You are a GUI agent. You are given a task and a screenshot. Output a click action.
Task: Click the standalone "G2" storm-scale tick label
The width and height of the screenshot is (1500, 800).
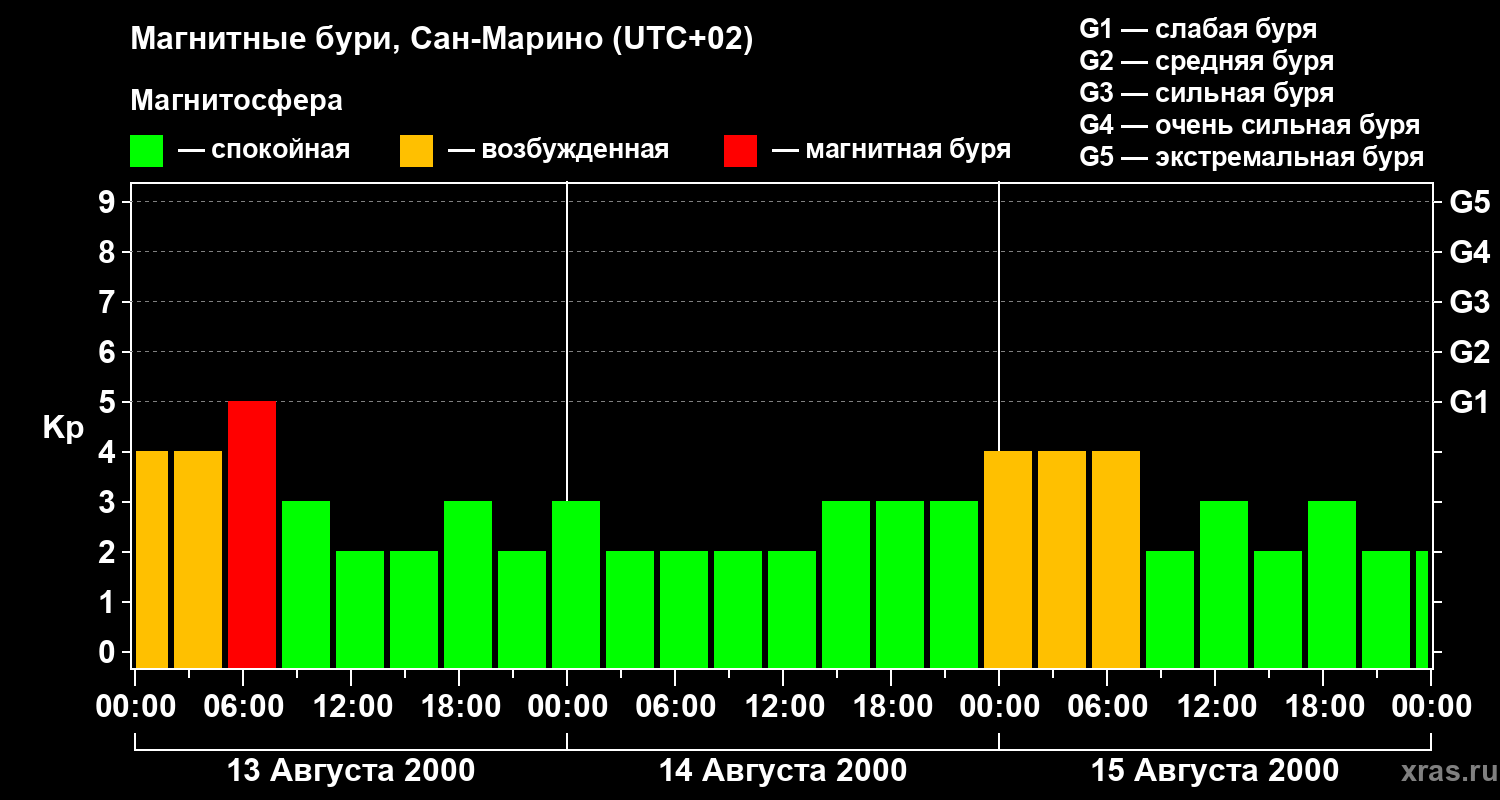point(1470,352)
